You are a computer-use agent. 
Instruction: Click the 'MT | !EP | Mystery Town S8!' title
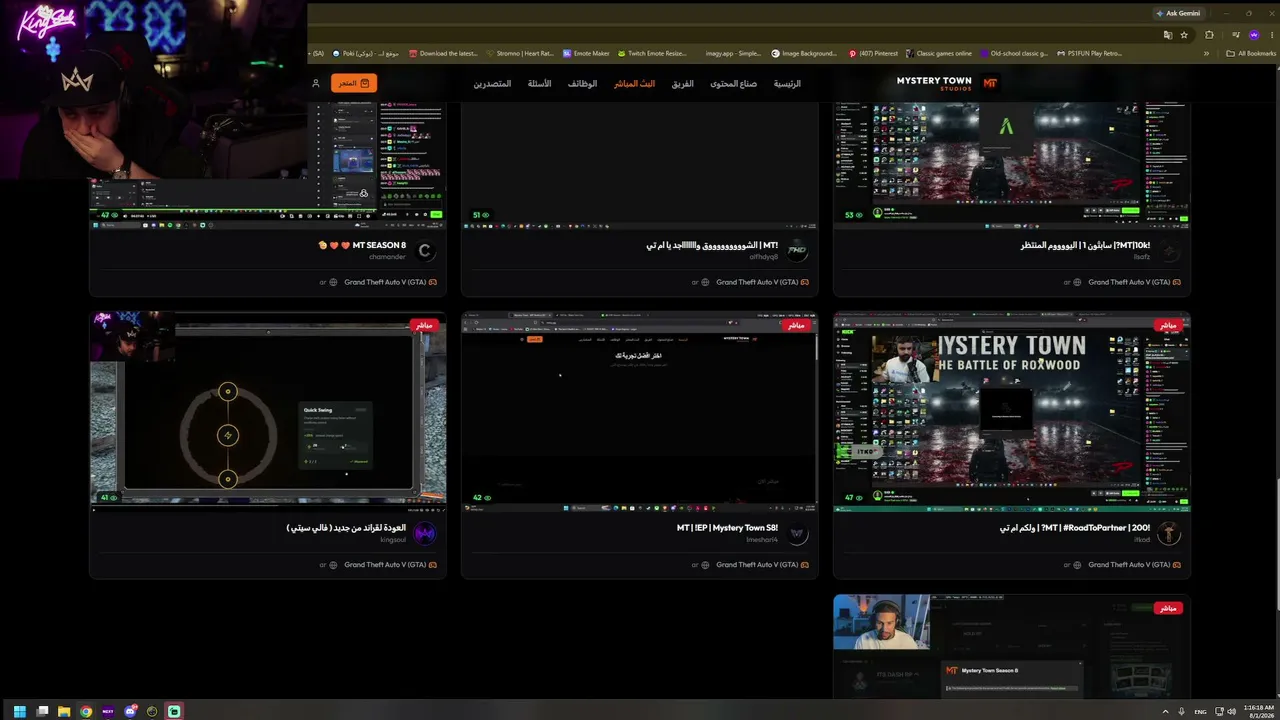point(727,528)
